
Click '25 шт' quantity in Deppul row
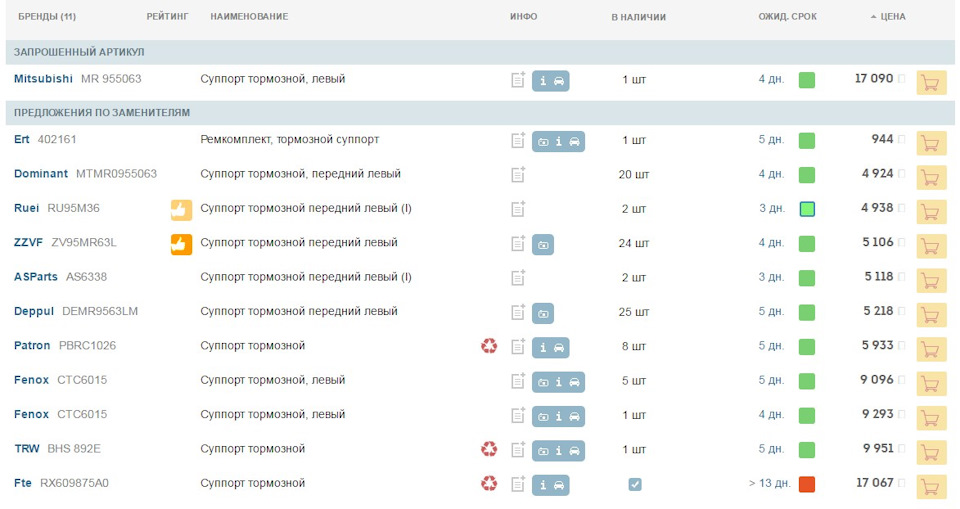pos(633,312)
